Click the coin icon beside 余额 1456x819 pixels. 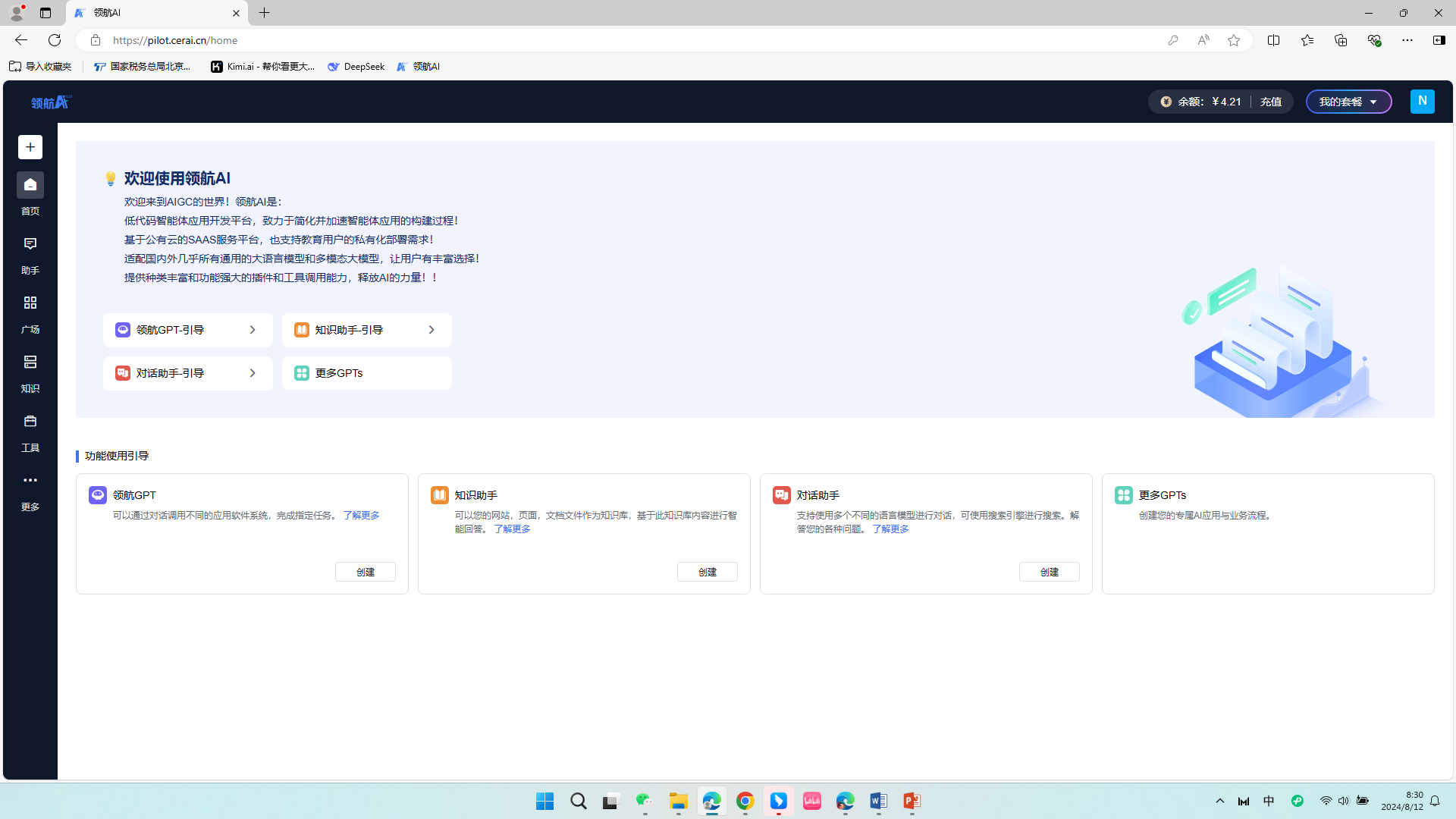tap(1166, 102)
